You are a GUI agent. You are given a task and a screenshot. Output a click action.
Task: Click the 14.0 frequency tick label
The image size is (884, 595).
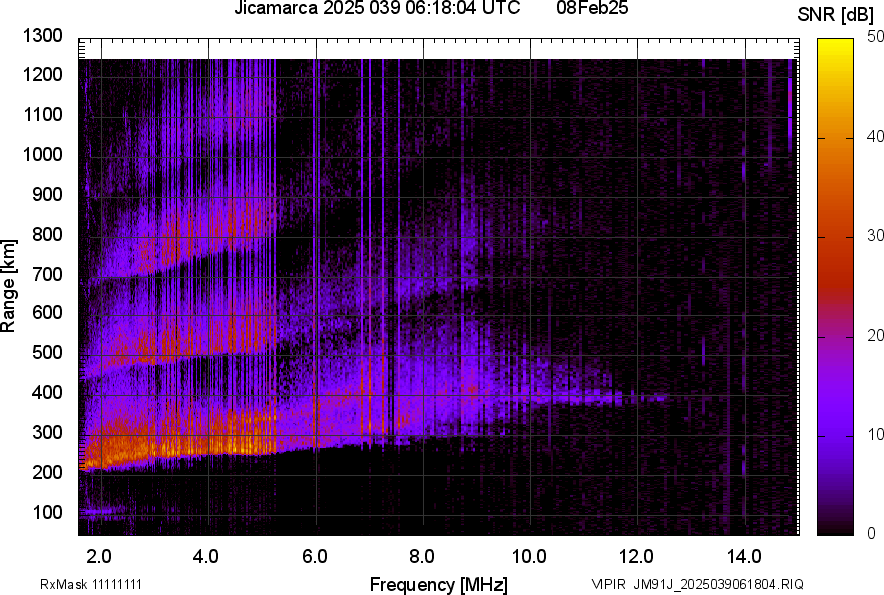[x=743, y=554]
